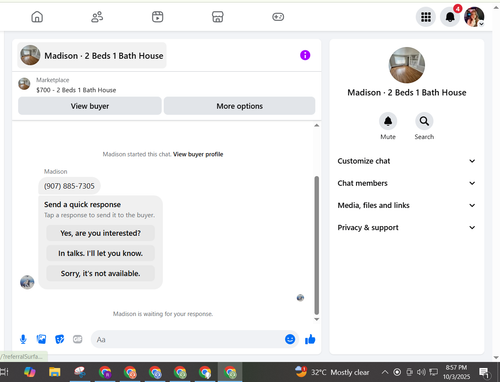
Task: Click the Mute bell icon
Action: tap(388, 121)
